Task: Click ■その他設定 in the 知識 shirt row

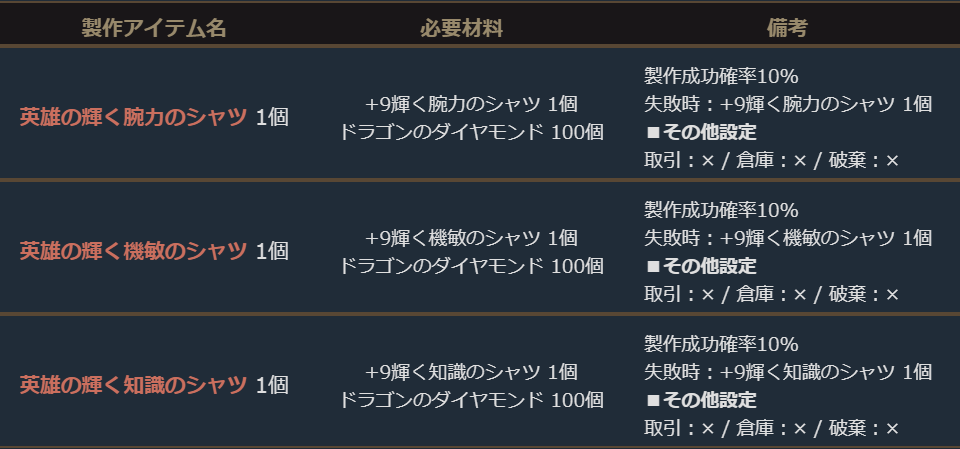Action: pos(701,400)
